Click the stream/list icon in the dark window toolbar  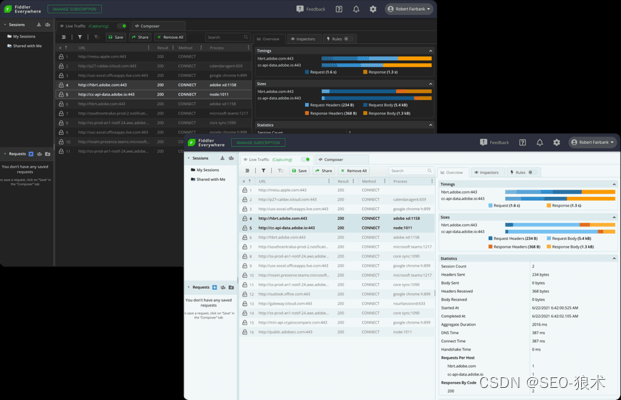(x=63, y=37)
